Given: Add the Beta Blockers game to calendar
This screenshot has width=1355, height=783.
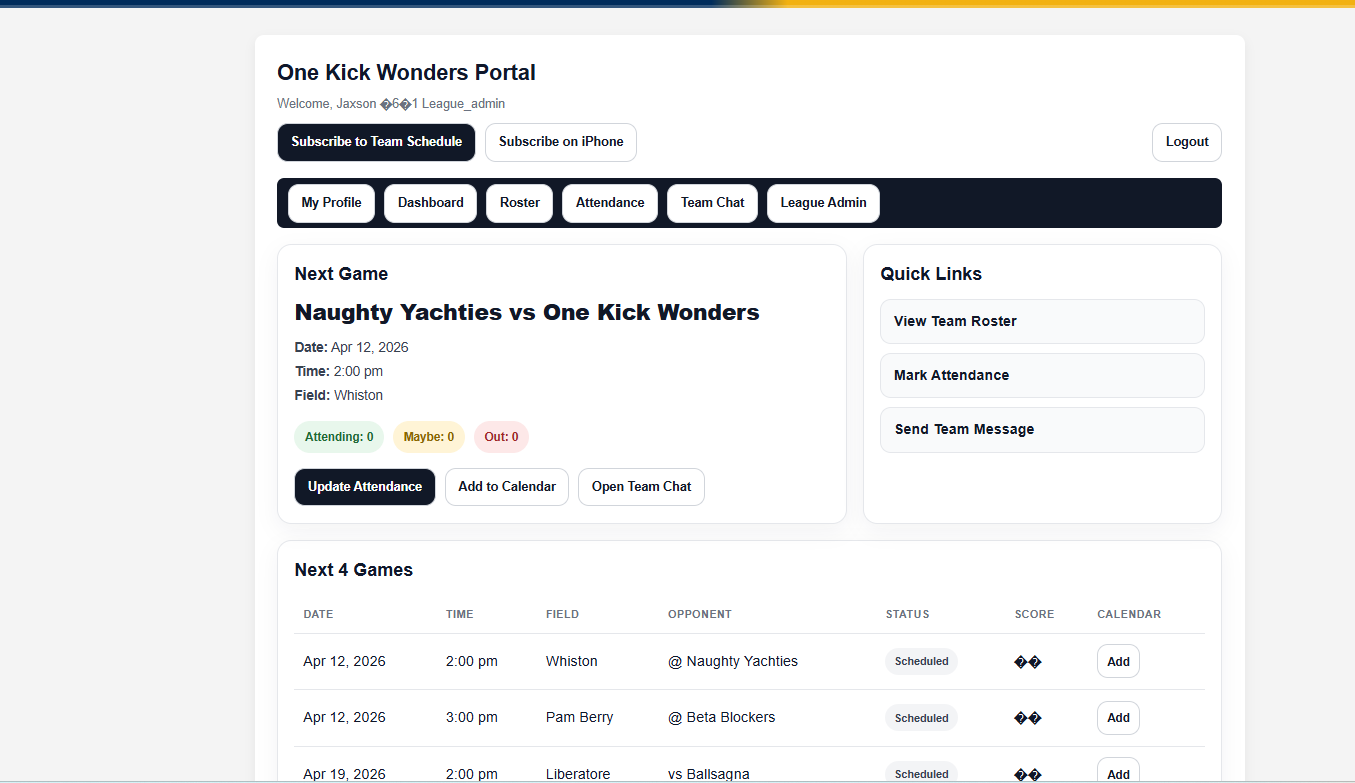Looking at the screenshot, I should pos(1118,717).
